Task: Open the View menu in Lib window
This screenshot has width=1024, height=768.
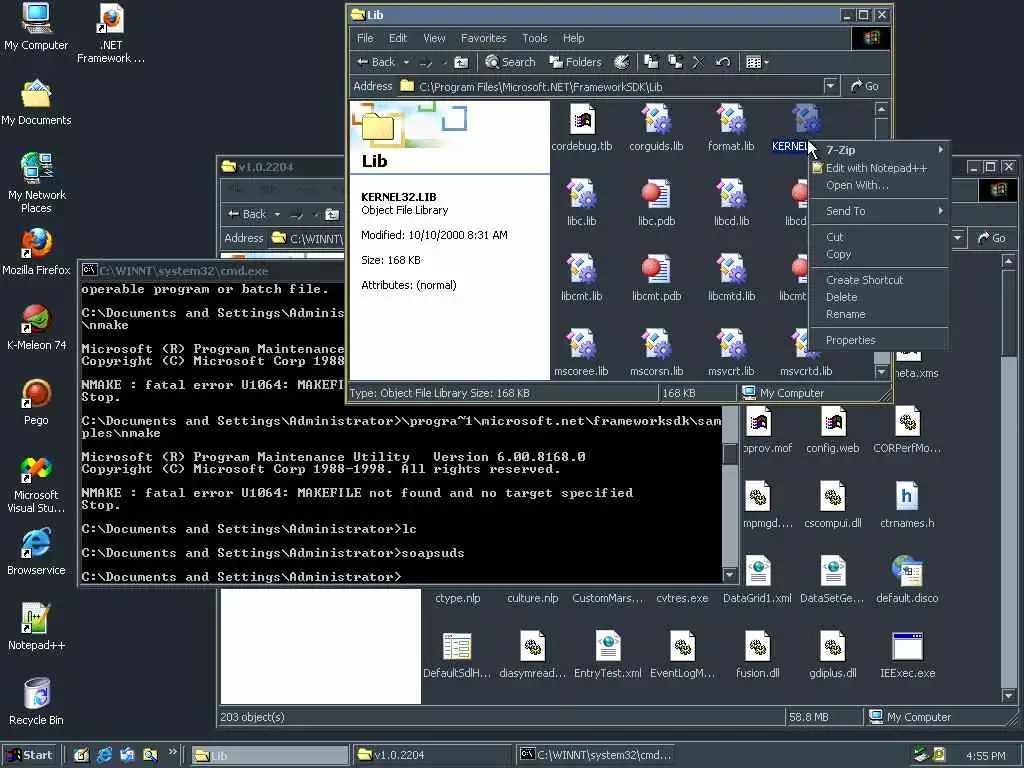Action: 434,38
